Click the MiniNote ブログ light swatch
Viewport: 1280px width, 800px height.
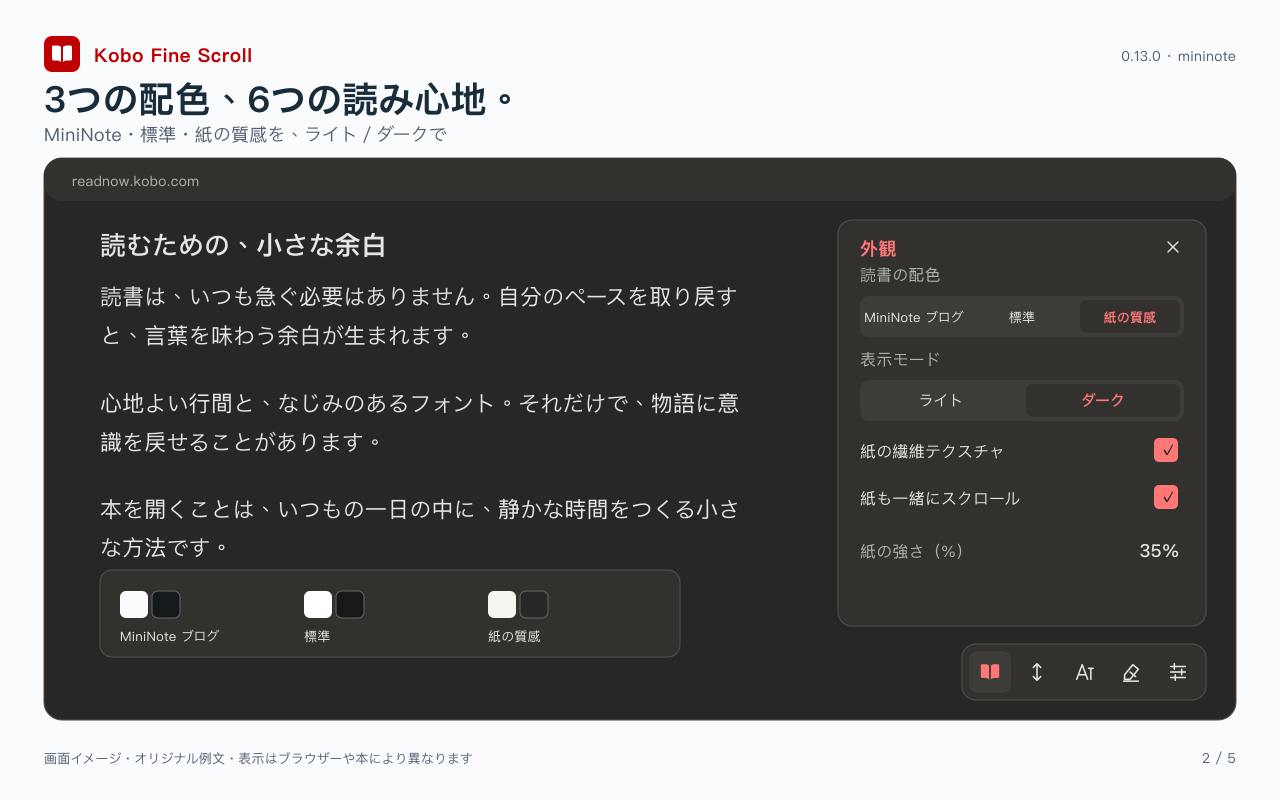coord(134,605)
